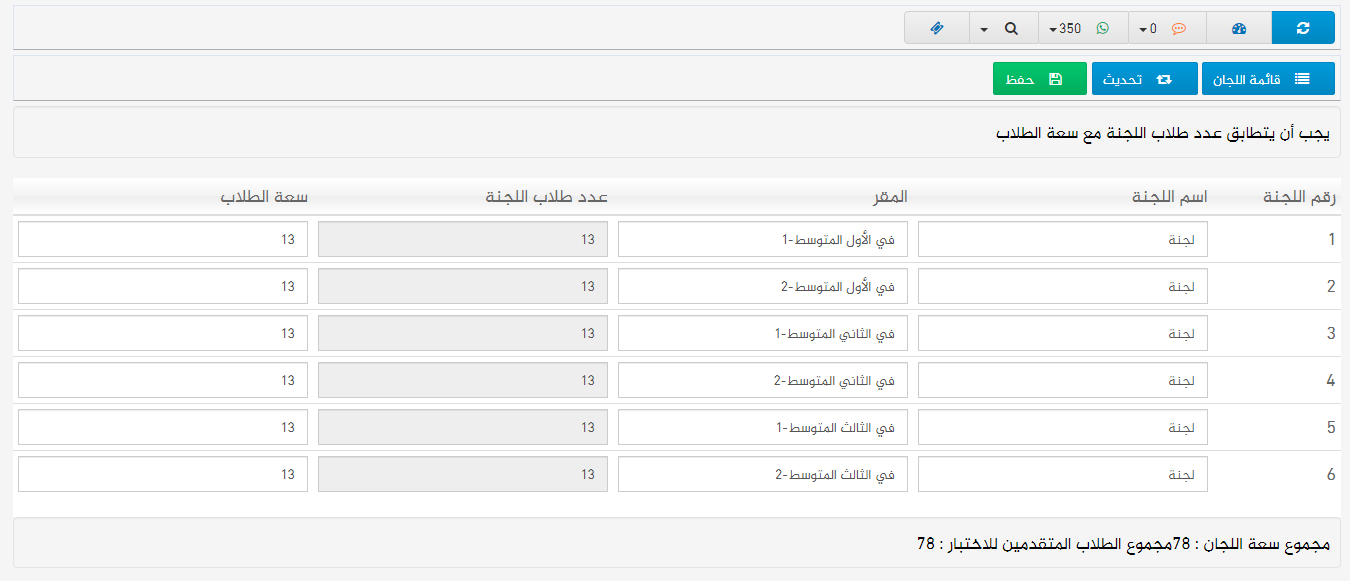This screenshot has width=1350, height=581.
Task: Select location field في الثالث المتوسط-1
Action: (x=762, y=427)
